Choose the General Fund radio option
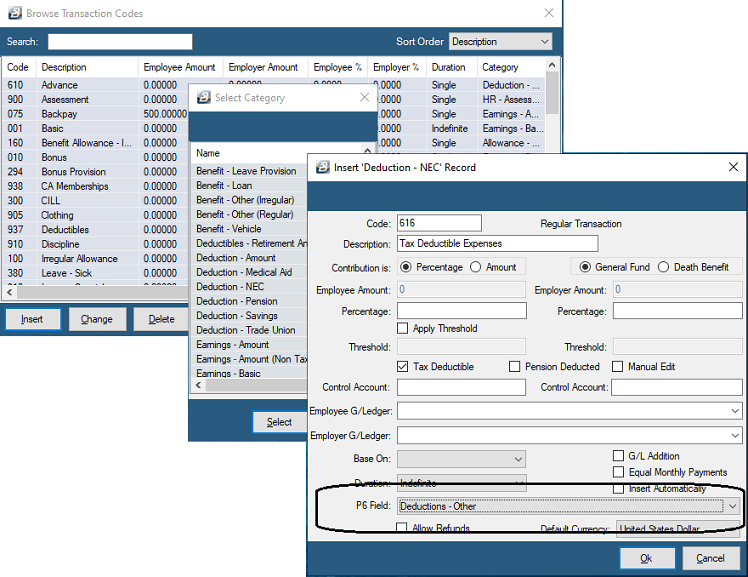The width and height of the screenshot is (748, 577). pyautogui.click(x=585, y=267)
